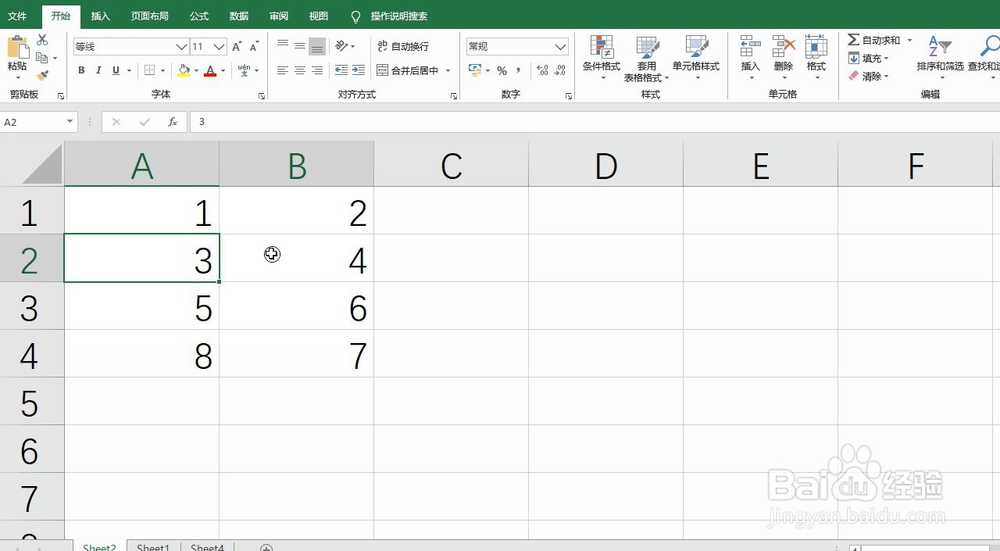Click the Cut scissors icon
This screenshot has width=1000, height=551.
42,40
